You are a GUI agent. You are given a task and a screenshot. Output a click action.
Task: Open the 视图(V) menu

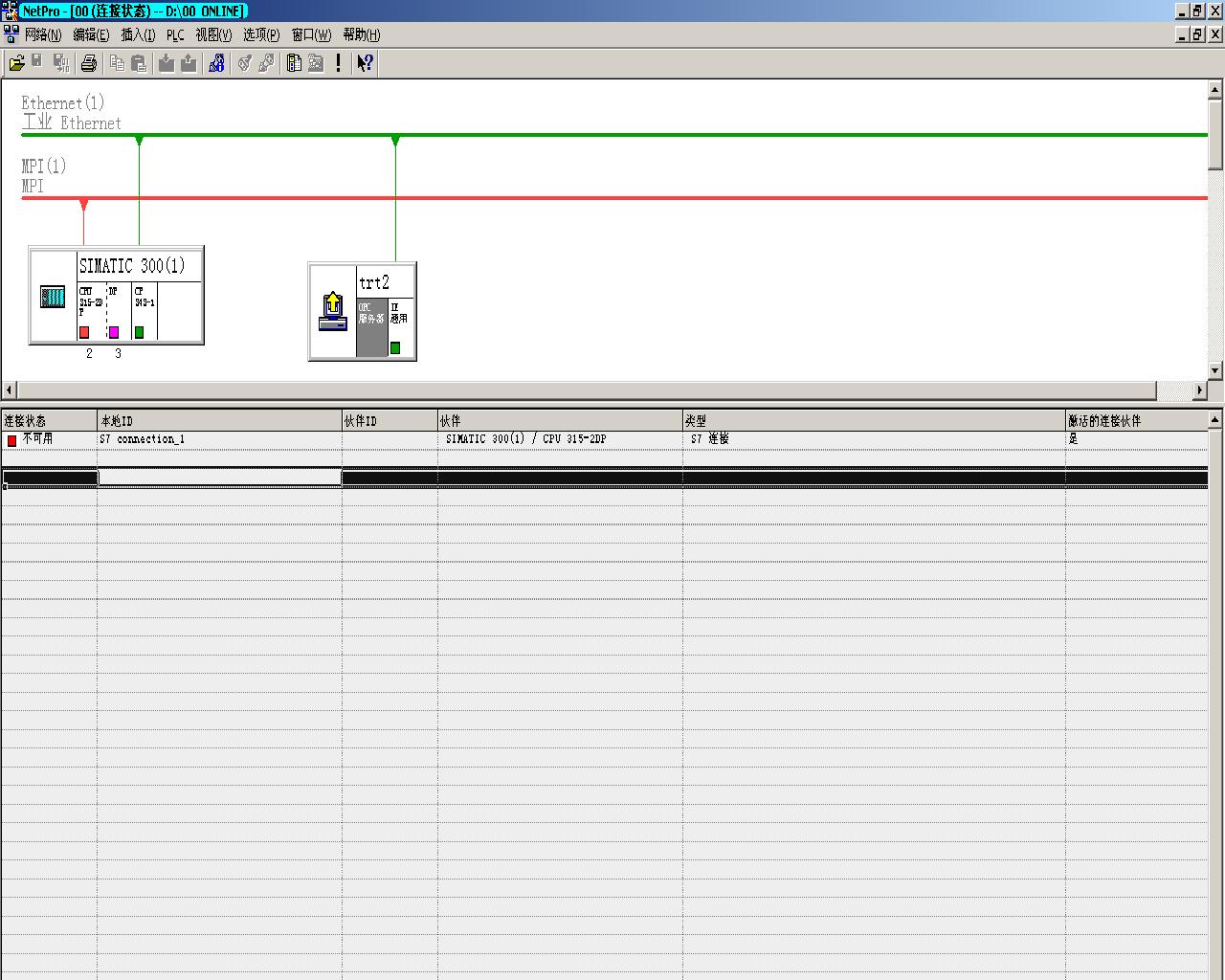pos(213,35)
